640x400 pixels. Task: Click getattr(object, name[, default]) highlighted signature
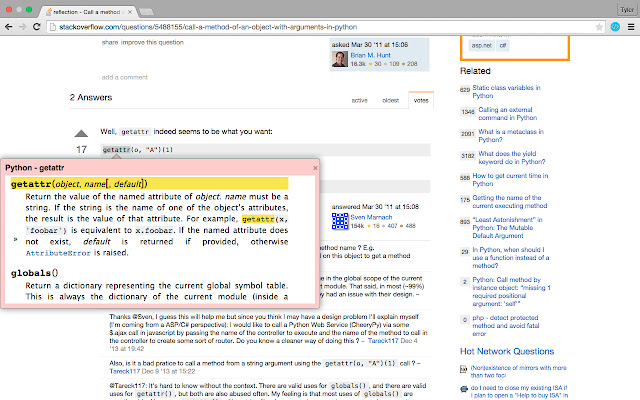coord(149,184)
